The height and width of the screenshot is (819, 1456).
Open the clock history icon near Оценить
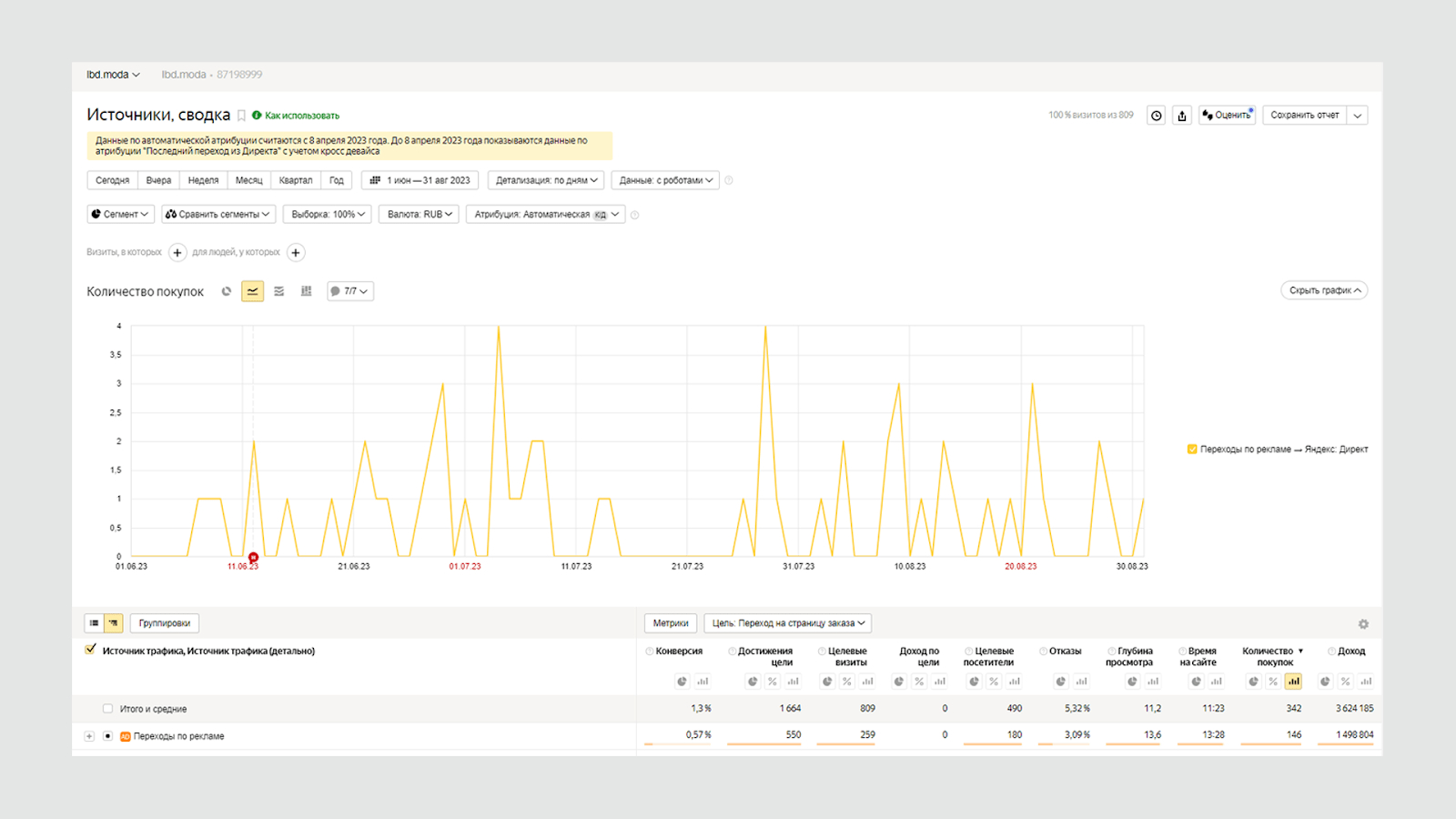point(1156,116)
